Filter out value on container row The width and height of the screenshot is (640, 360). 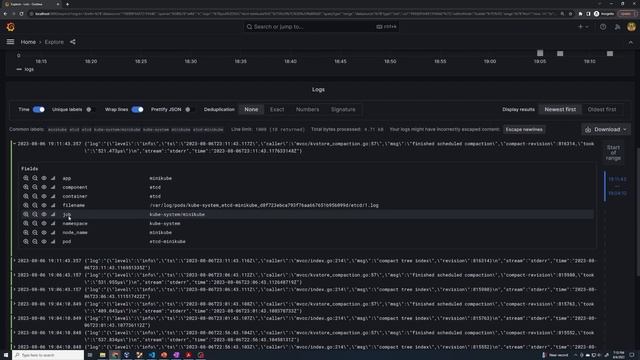35,196
